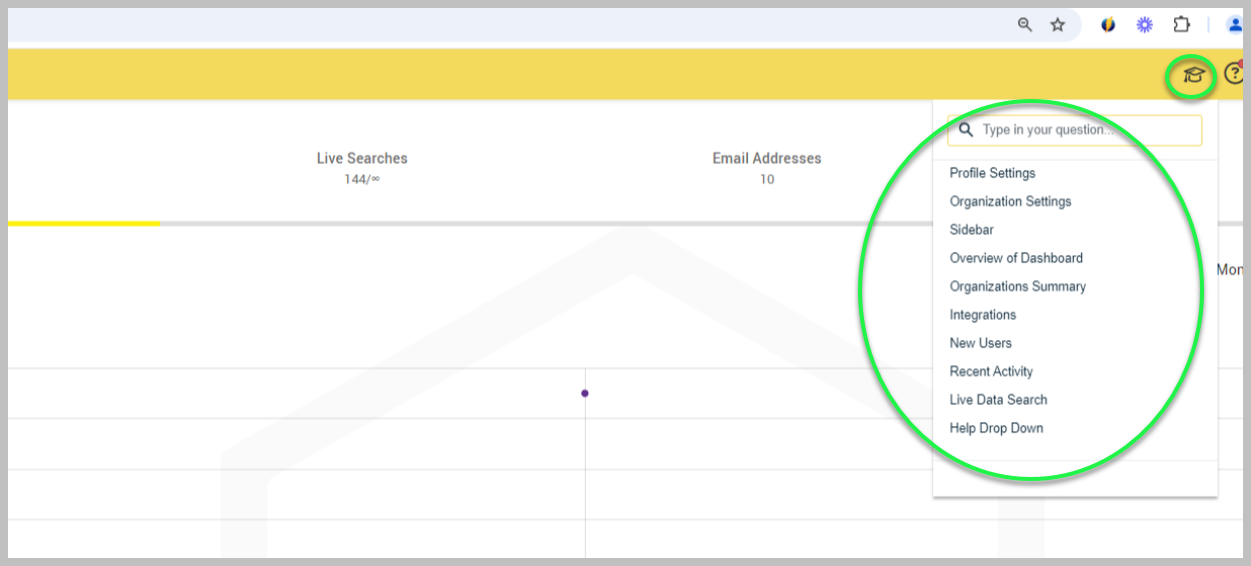The height and width of the screenshot is (566, 1251).
Task: Click the graduation cap tutorials icon
Action: pyautogui.click(x=1192, y=75)
